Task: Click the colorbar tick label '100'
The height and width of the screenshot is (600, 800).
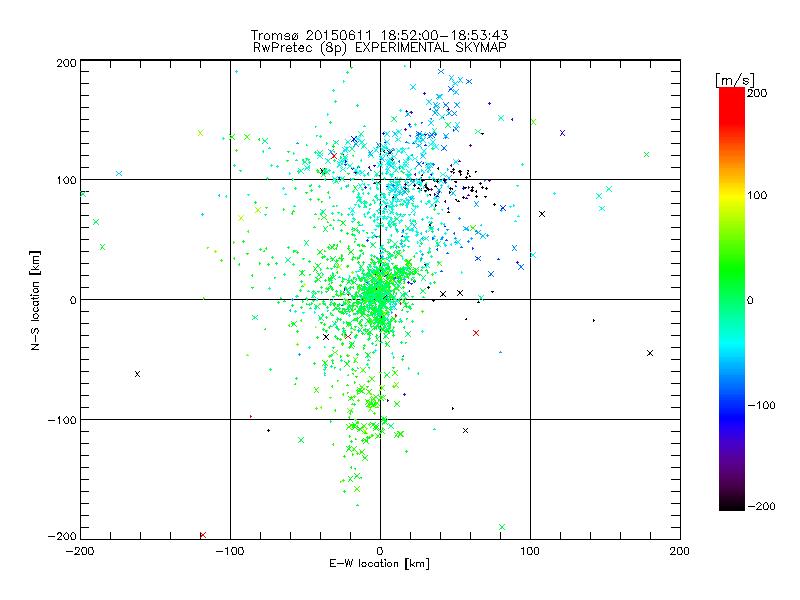Action: click(x=757, y=195)
